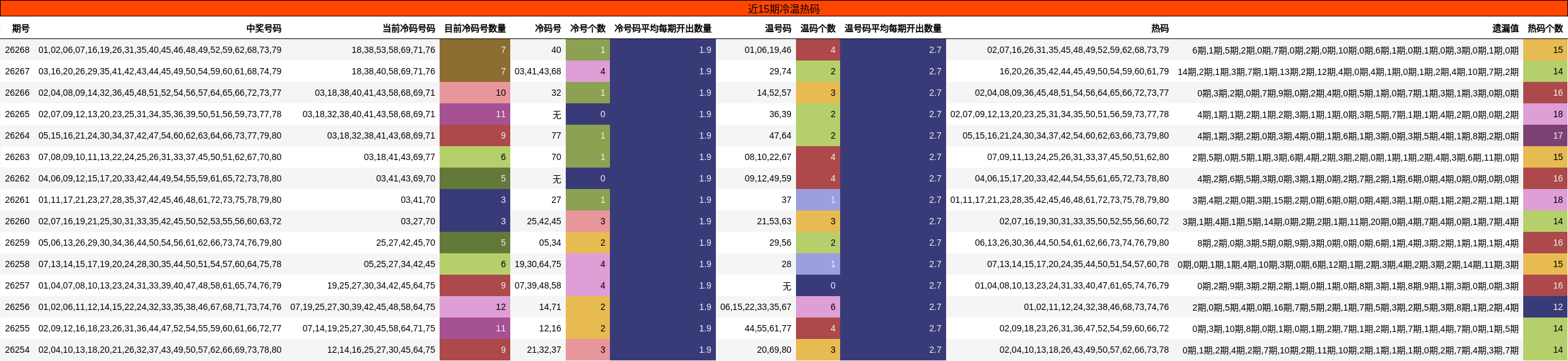The height and width of the screenshot is (361, 1568).
Task: Click the 温号码 column header
Action: tap(778, 28)
